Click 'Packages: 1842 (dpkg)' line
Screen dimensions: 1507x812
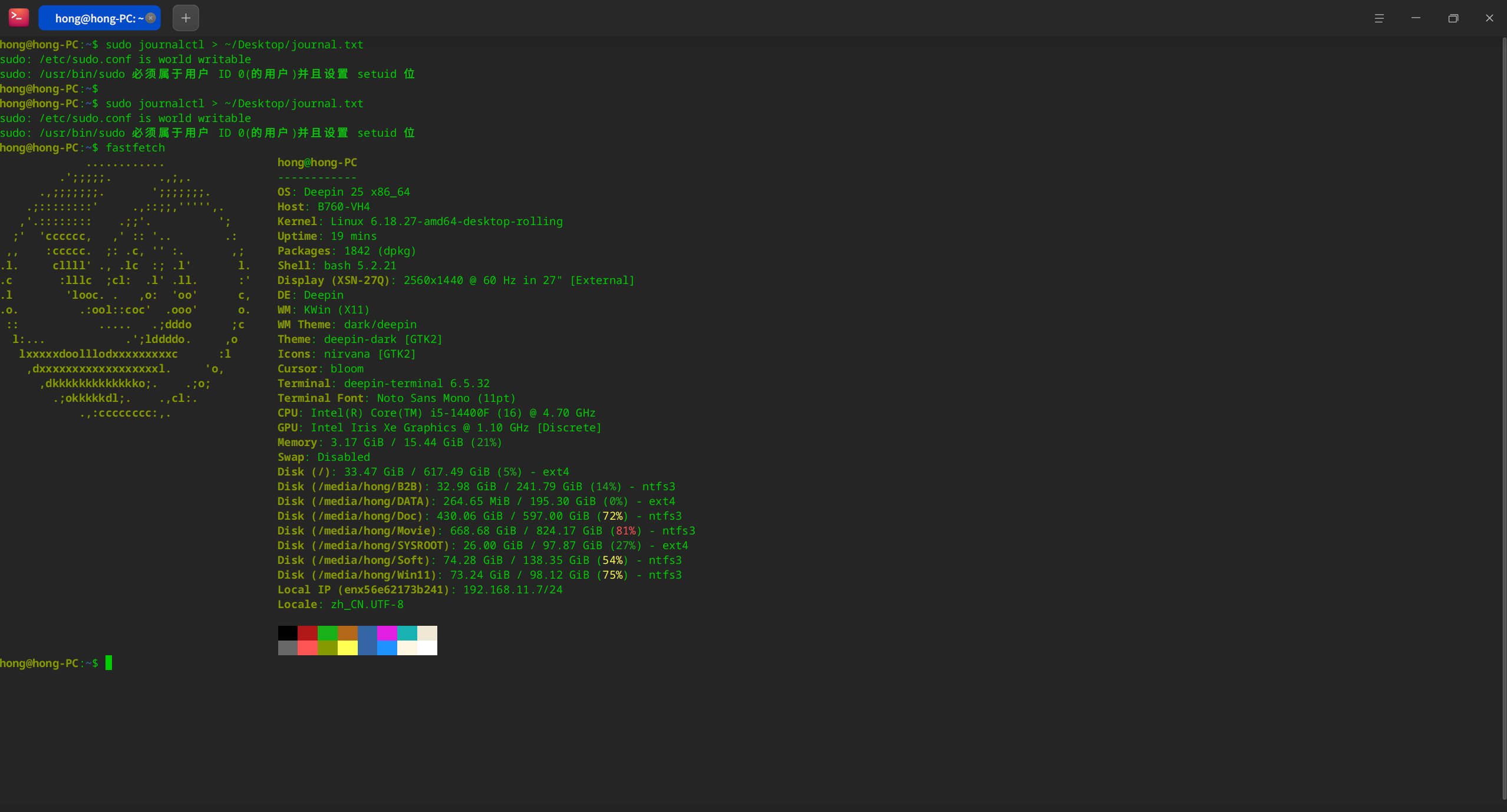(347, 251)
